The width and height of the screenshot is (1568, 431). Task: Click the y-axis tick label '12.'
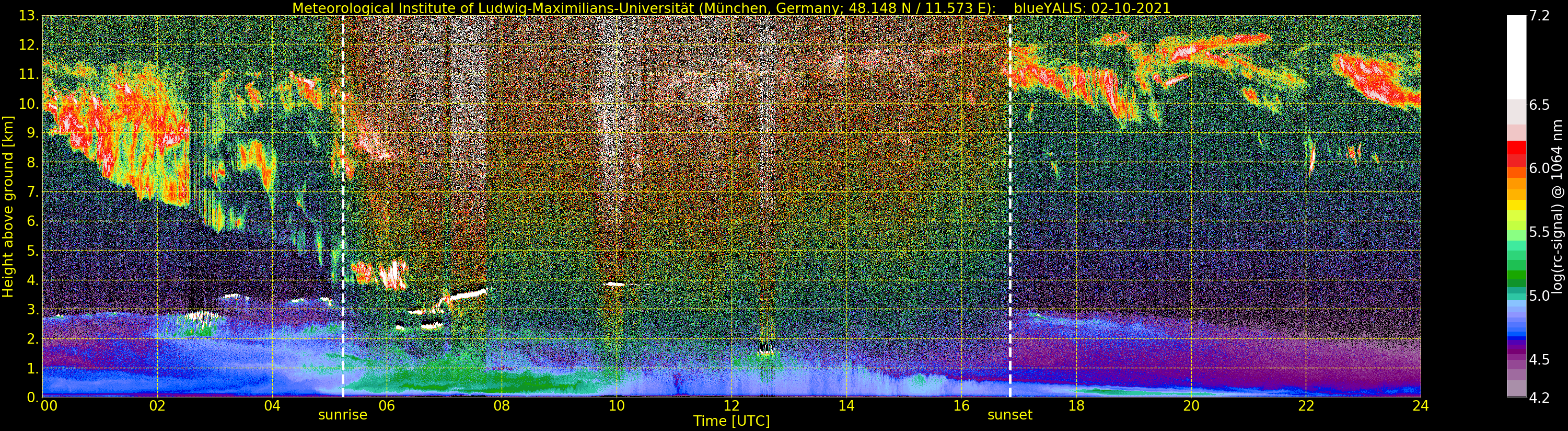click(29, 45)
